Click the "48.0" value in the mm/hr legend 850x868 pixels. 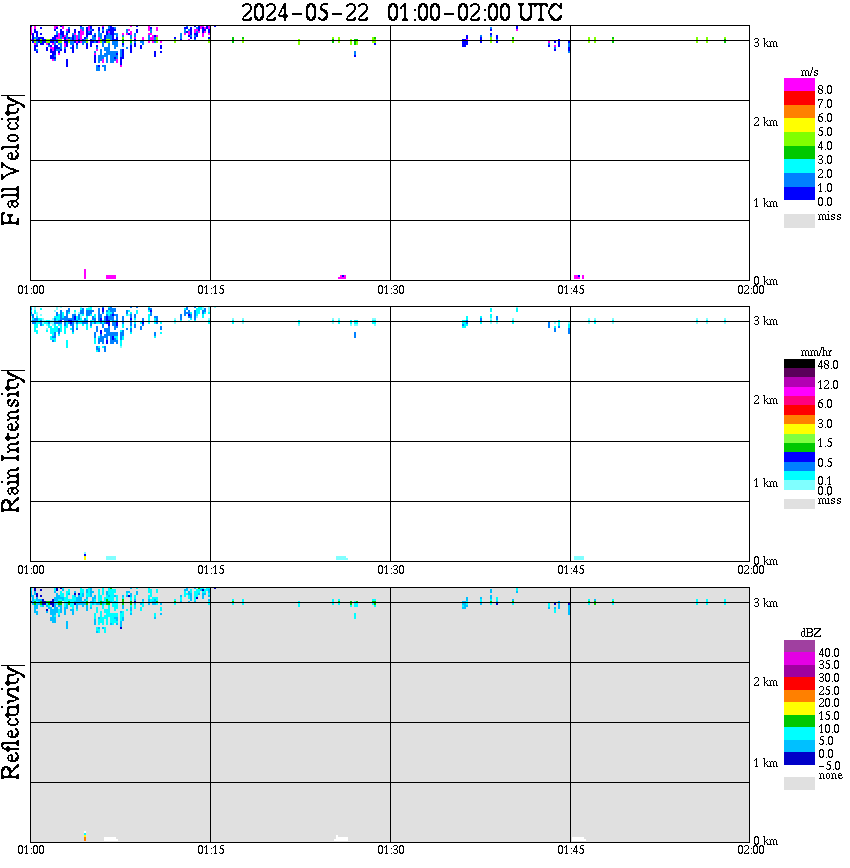pos(828,365)
